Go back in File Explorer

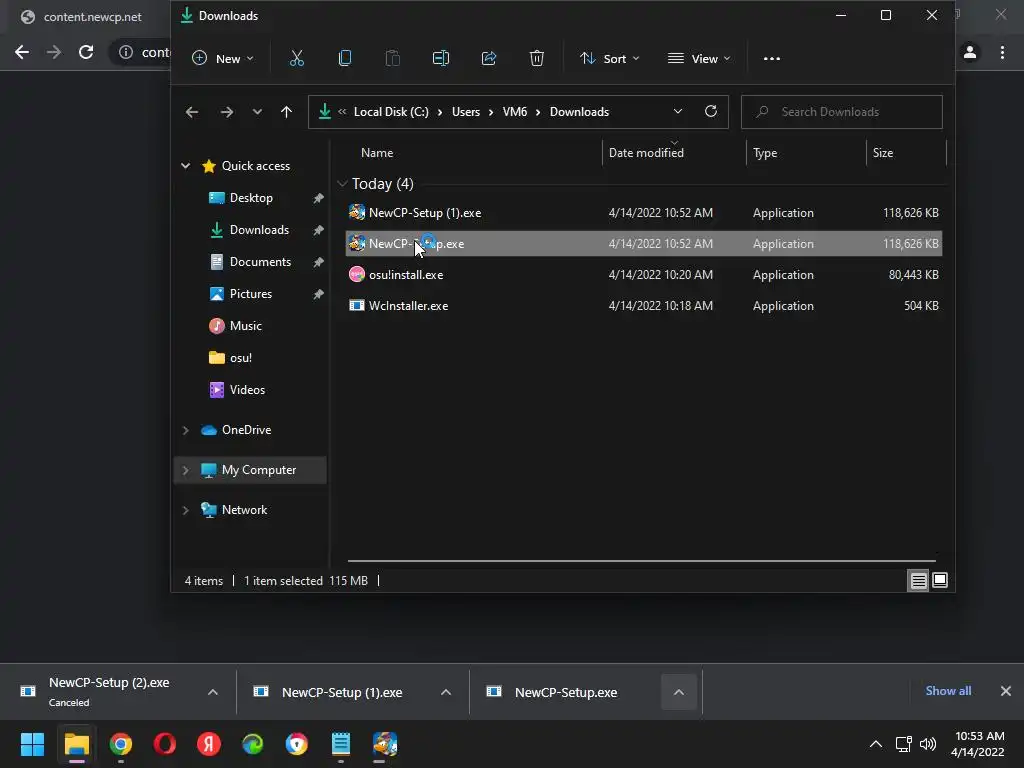(191, 112)
